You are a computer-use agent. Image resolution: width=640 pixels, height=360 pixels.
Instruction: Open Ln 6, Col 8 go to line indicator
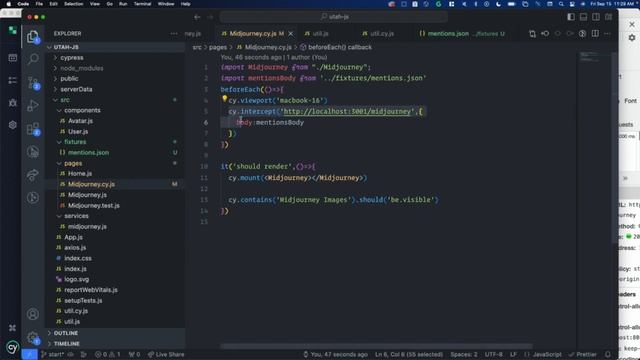[409, 354]
